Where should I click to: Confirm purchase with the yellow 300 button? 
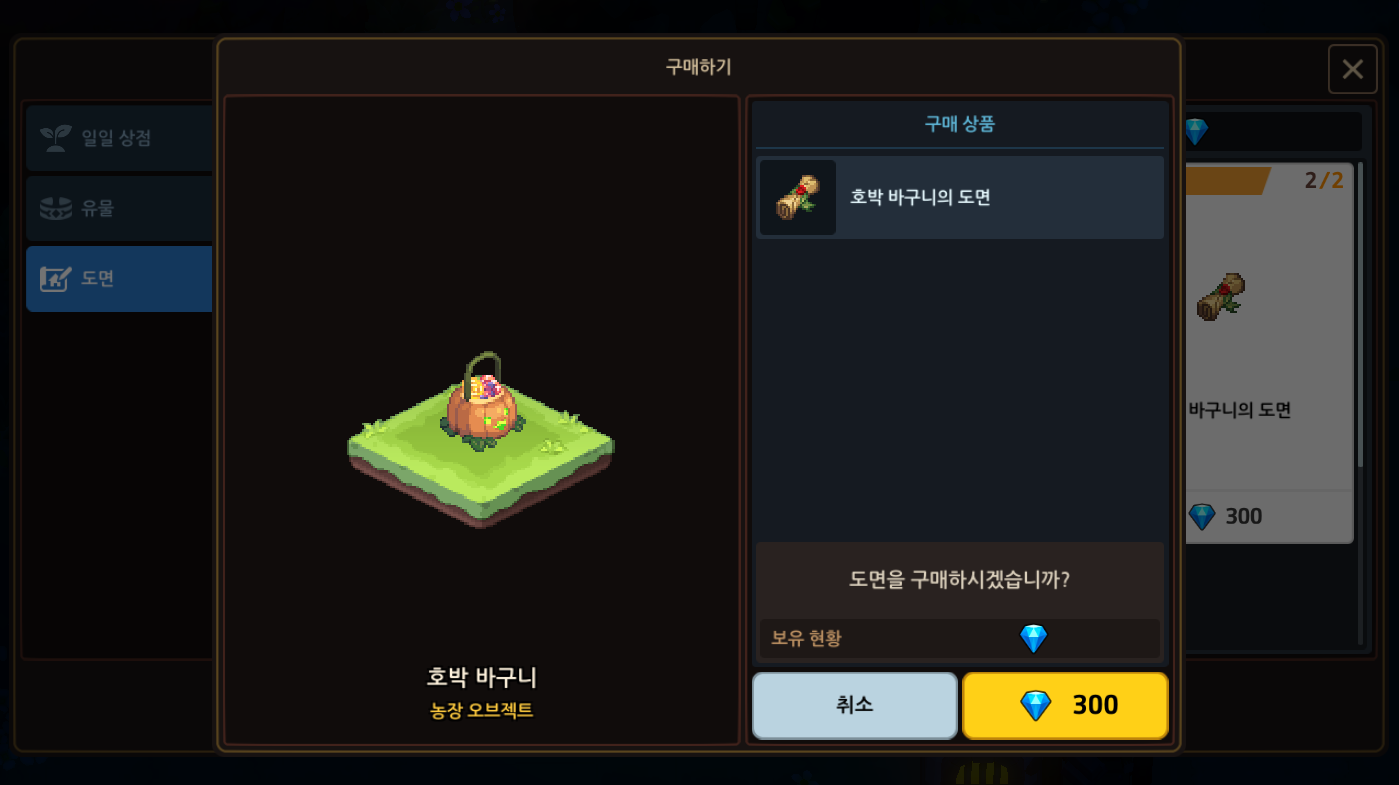(x=1065, y=705)
